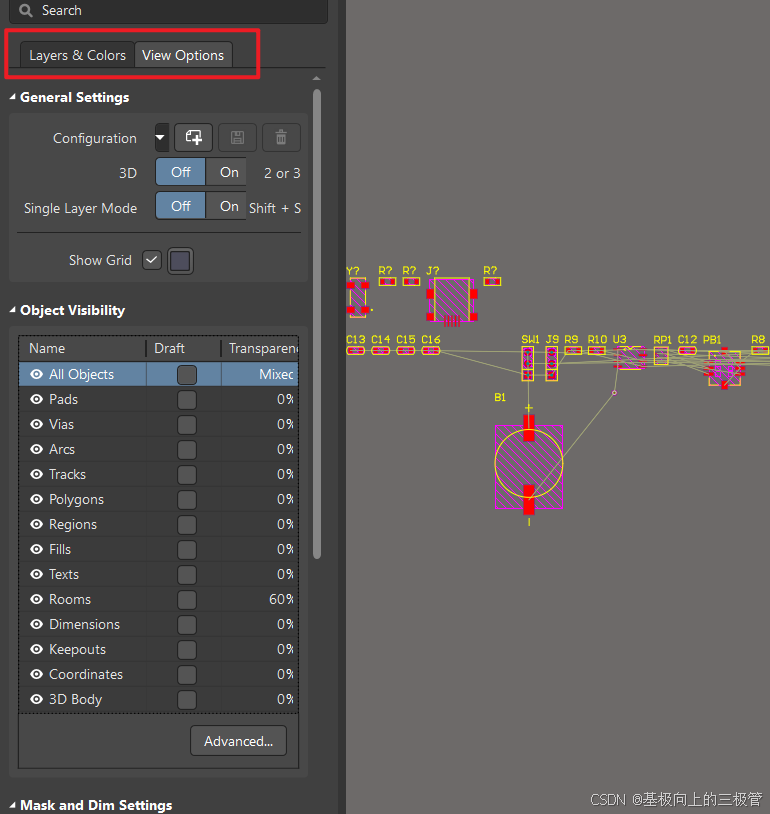Click the panel vertical scrollbar
This screenshot has height=814, width=770.
[x=317, y=324]
